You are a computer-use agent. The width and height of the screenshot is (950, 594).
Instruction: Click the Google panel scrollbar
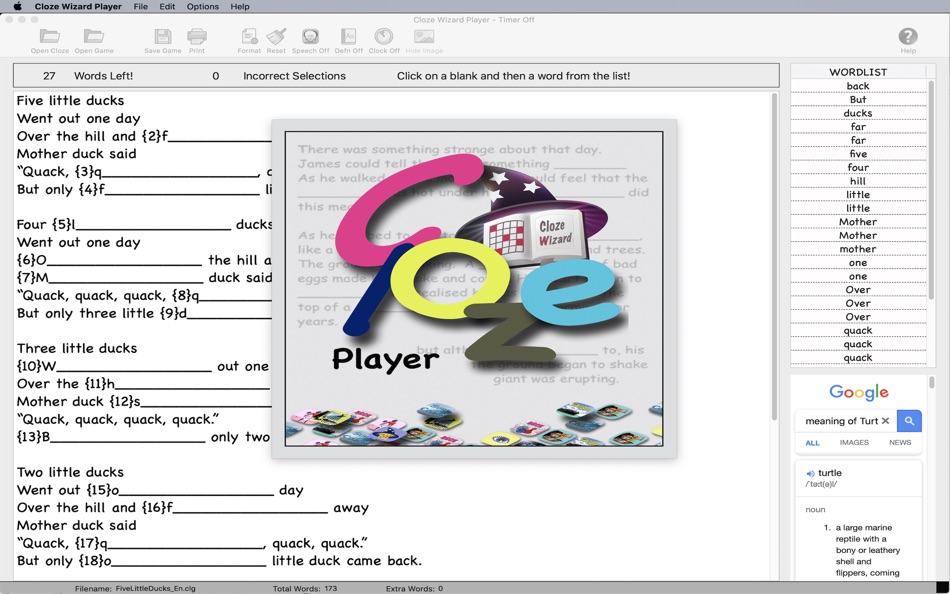[931, 383]
